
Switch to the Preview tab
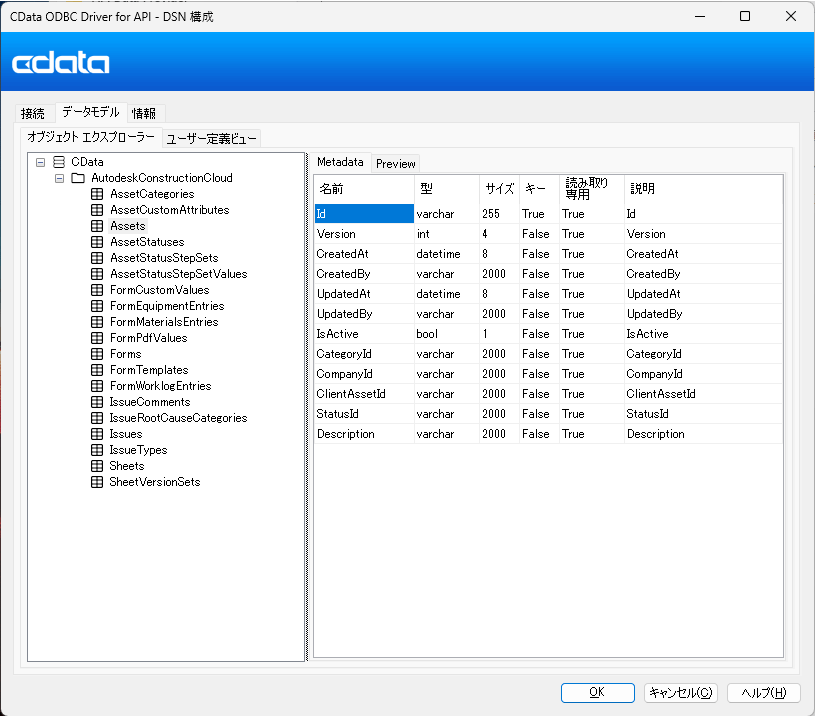(x=396, y=164)
